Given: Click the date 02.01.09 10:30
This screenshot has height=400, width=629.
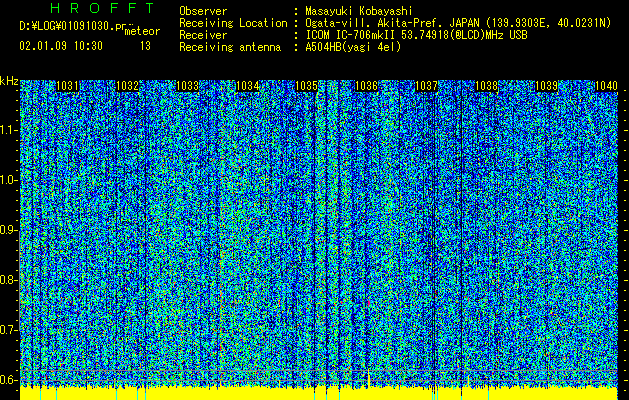Looking at the screenshot, I should click(x=61, y=46).
